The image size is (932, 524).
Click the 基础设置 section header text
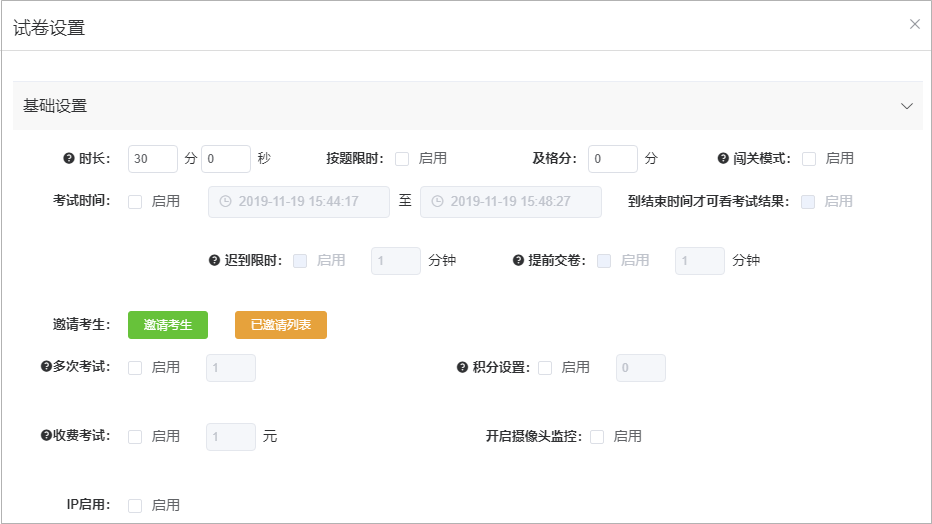(x=55, y=106)
